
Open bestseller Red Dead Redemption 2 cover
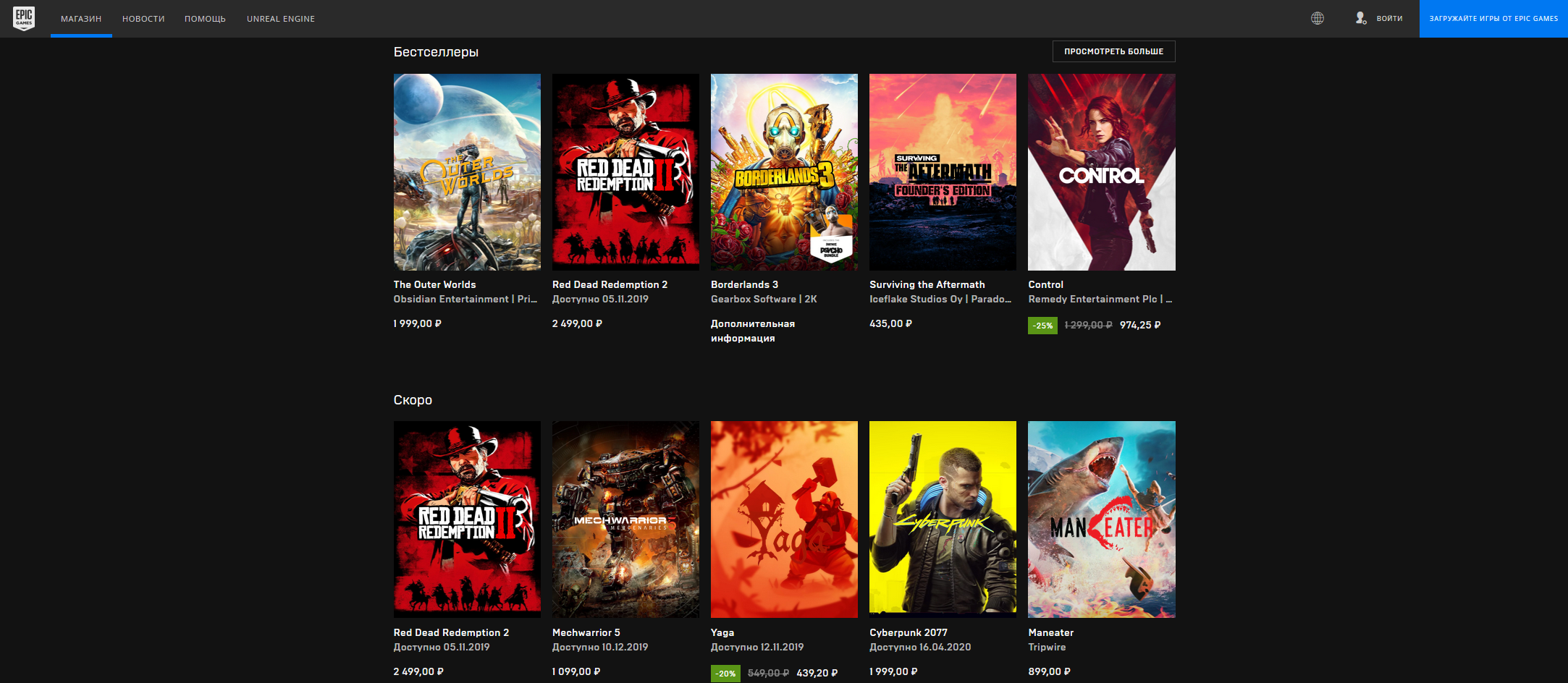pyautogui.click(x=625, y=172)
